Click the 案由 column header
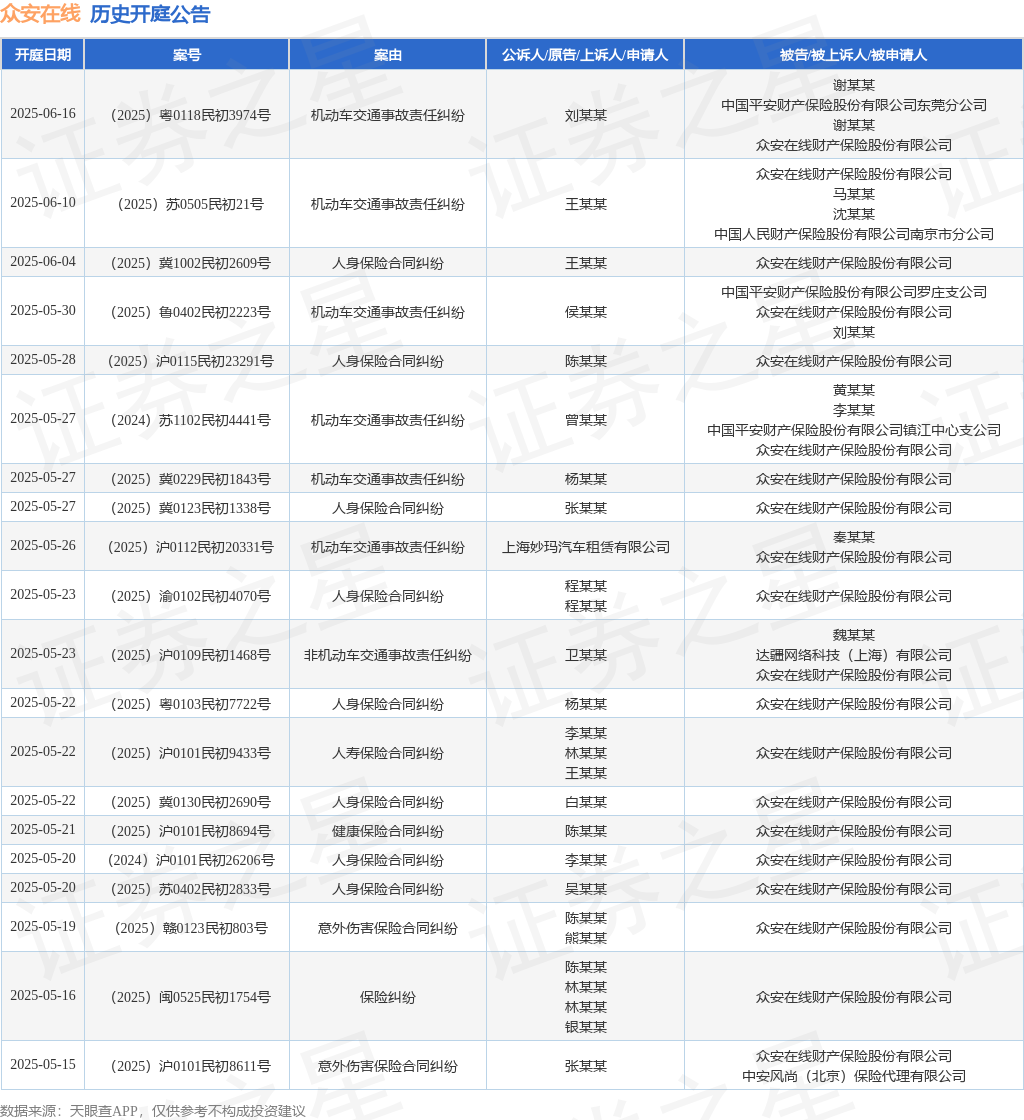 pyautogui.click(x=388, y=55)
